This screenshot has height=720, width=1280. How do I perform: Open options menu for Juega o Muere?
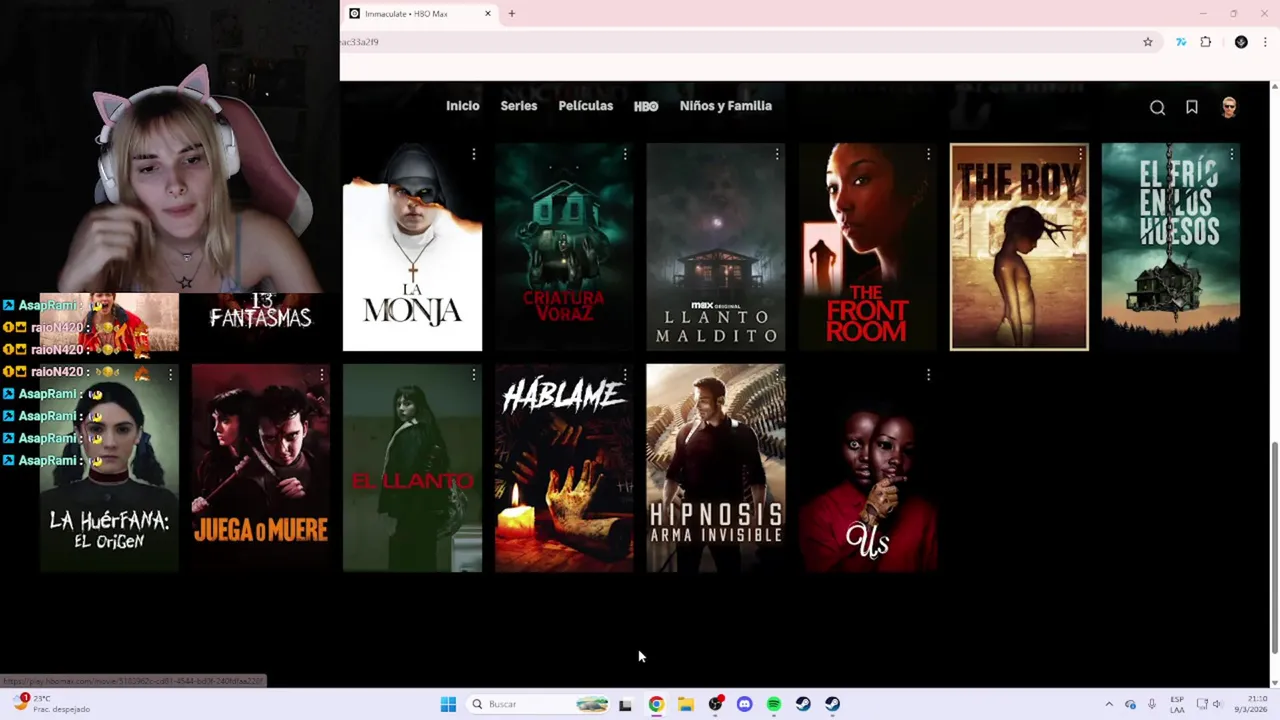point(322,375)
